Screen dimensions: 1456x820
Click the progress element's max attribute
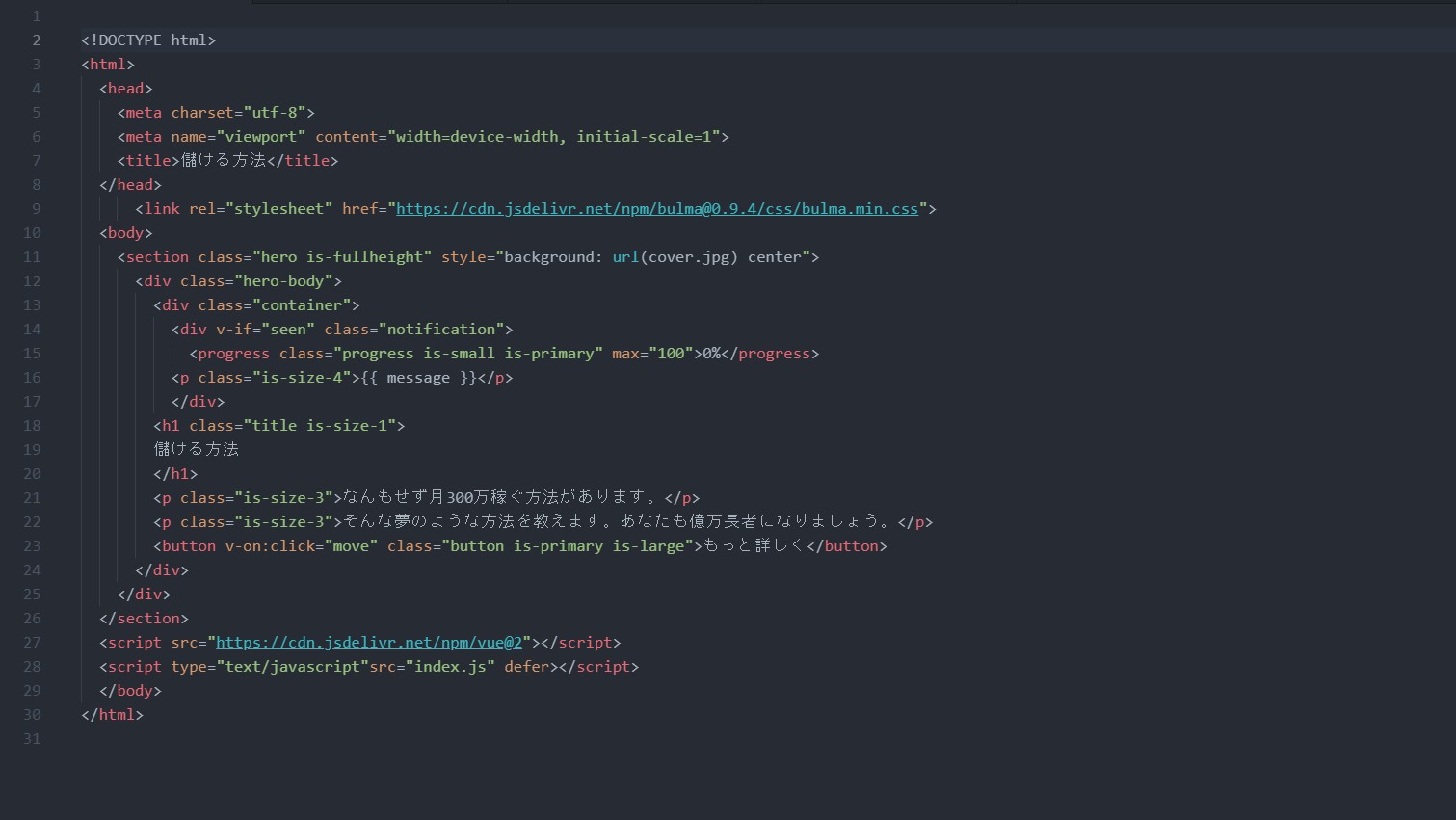pos(652,354)
